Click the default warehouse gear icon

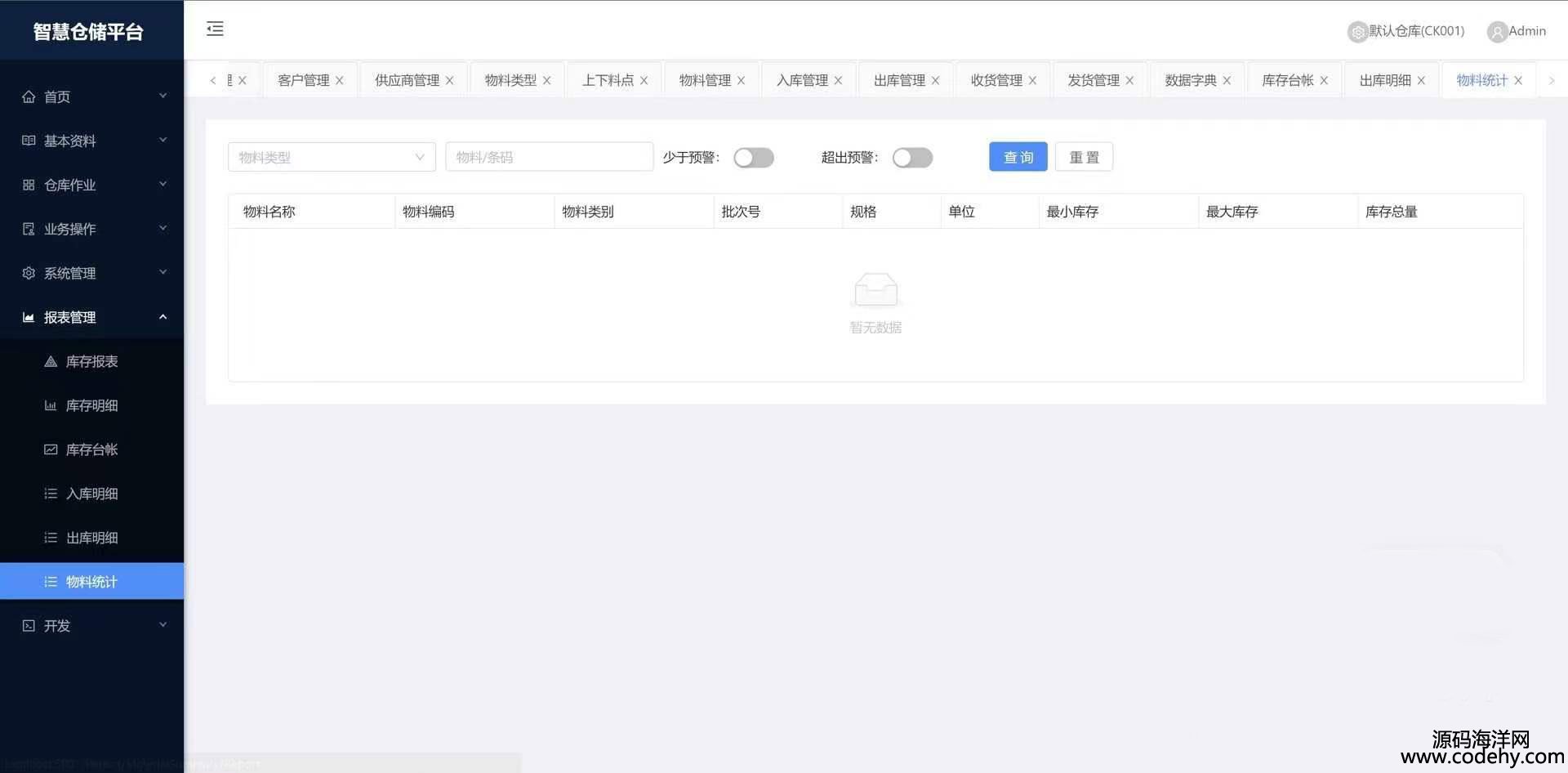(1357, 32)
